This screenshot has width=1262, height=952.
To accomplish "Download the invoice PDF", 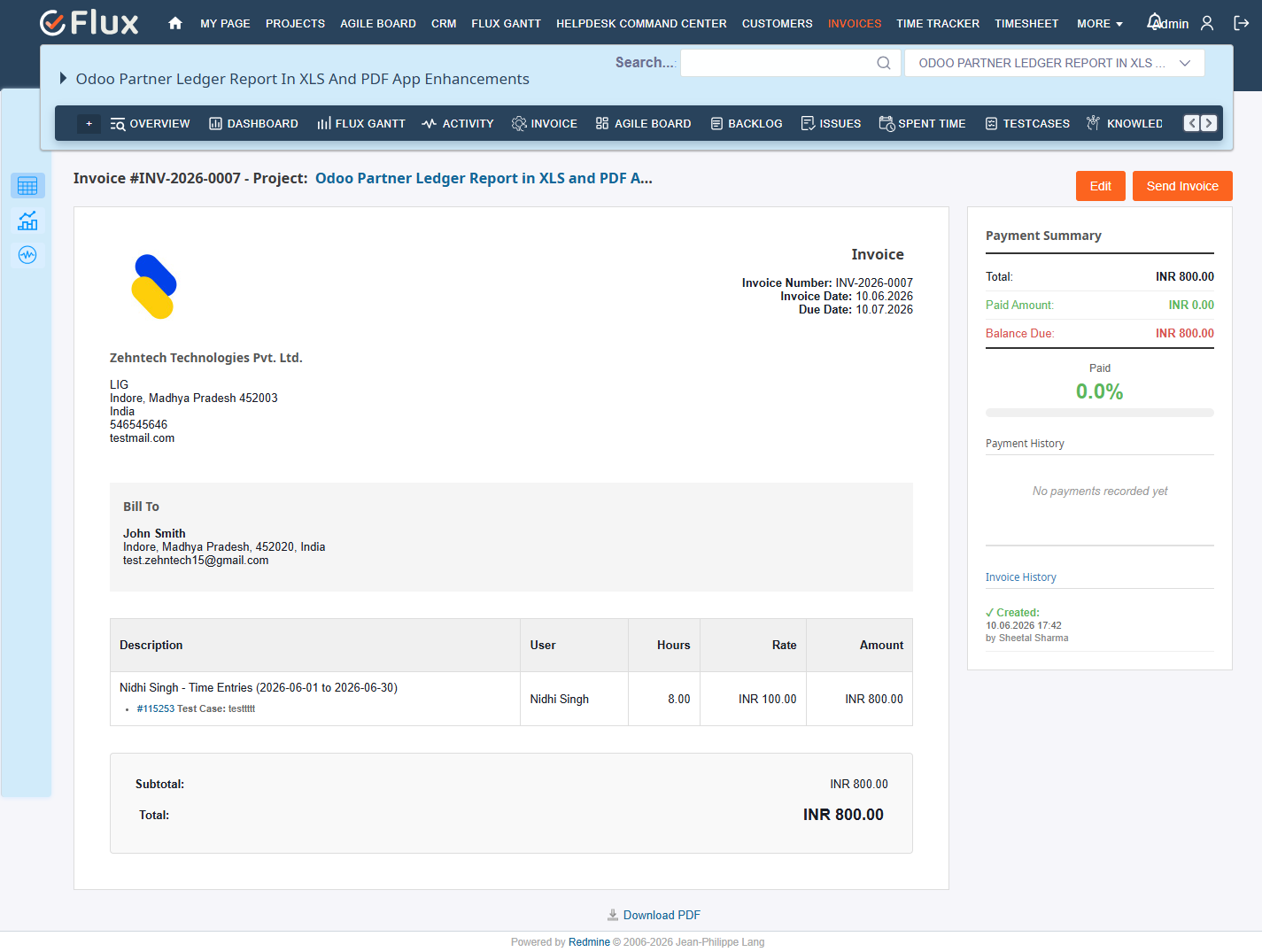I will click(654, 915).
